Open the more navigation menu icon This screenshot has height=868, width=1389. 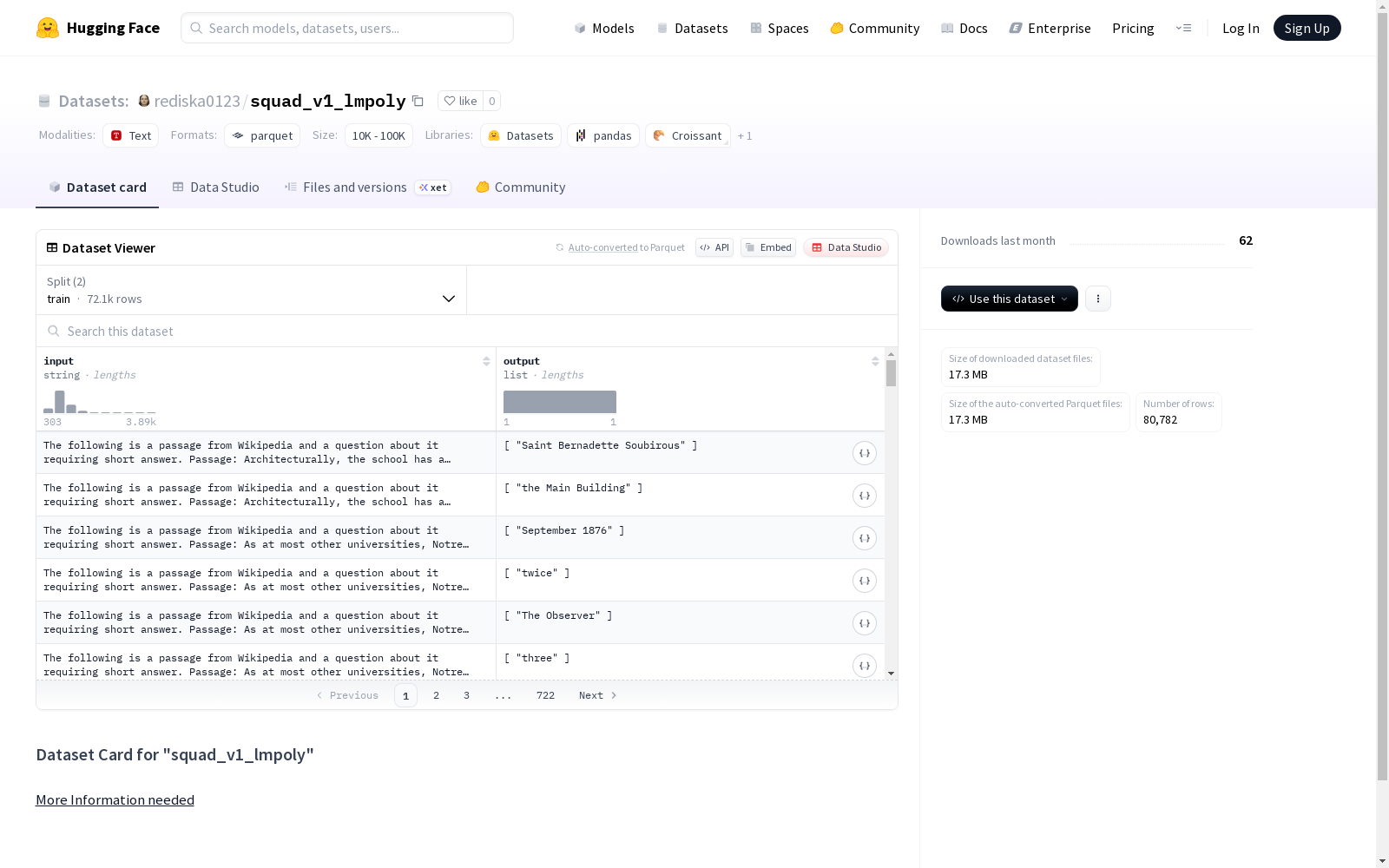(x=1183, y=28)
